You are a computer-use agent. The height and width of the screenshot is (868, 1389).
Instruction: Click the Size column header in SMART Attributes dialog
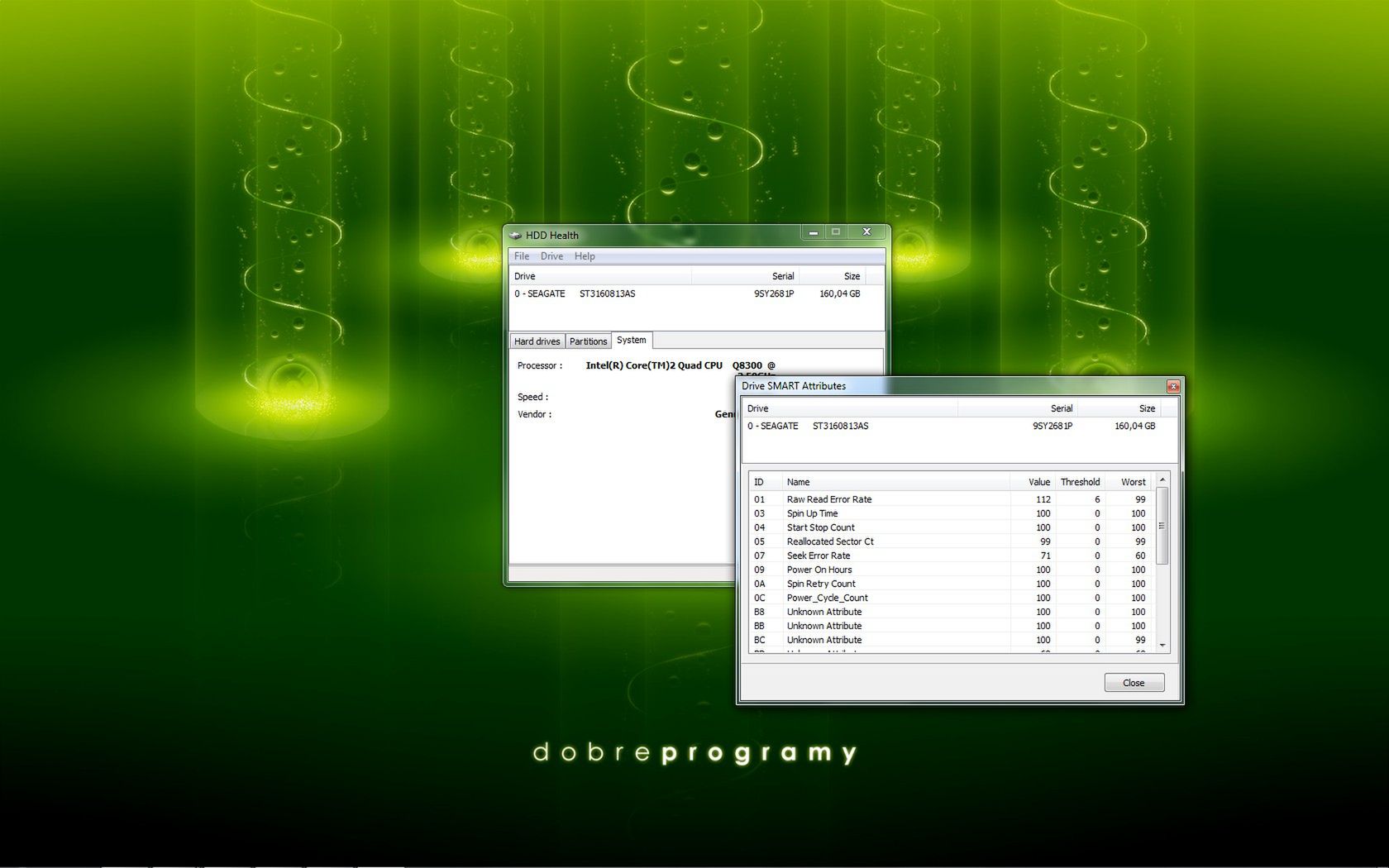tap(1119, 408)
